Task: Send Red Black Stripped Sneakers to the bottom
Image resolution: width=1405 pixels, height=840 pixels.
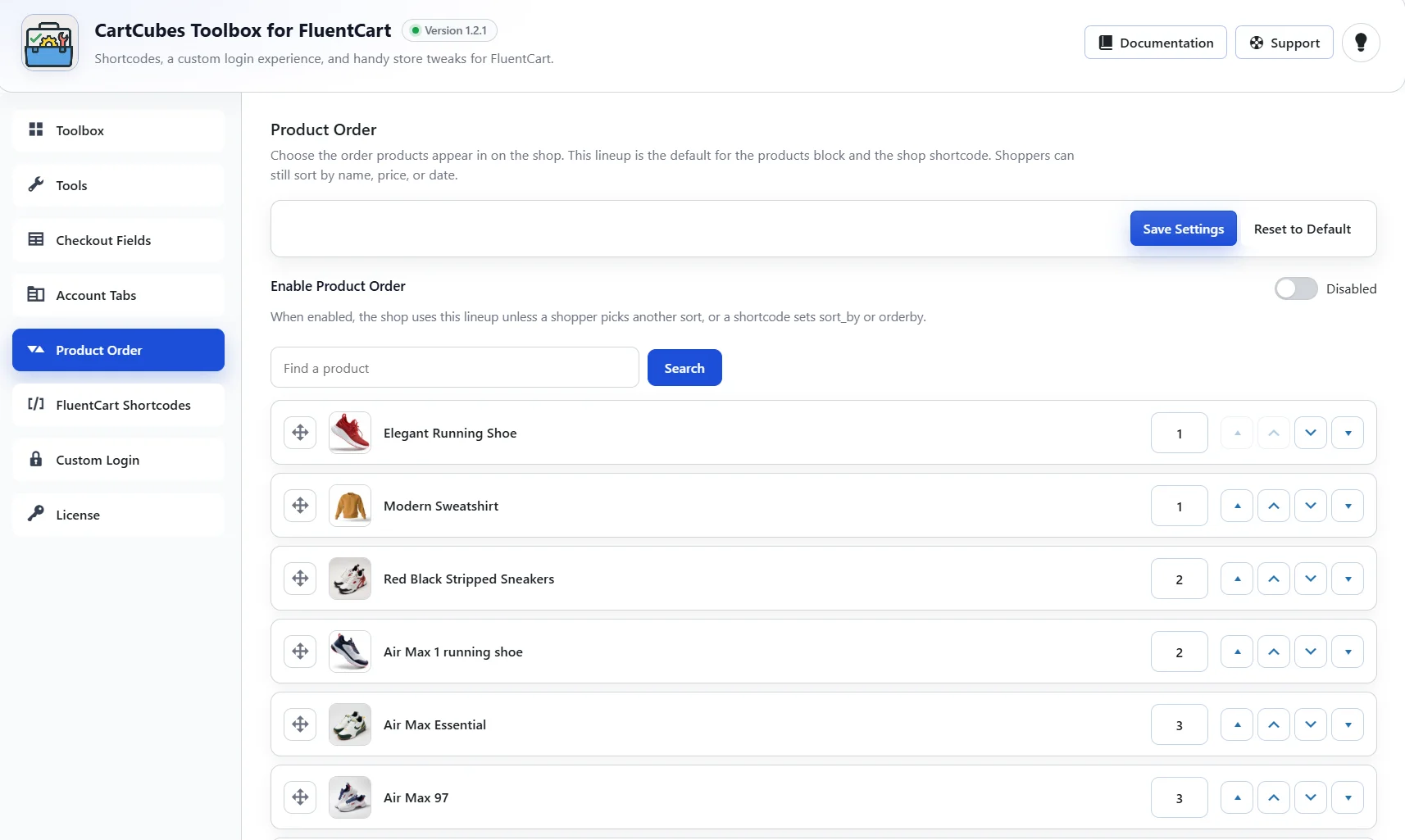Action: point(1348,579)
